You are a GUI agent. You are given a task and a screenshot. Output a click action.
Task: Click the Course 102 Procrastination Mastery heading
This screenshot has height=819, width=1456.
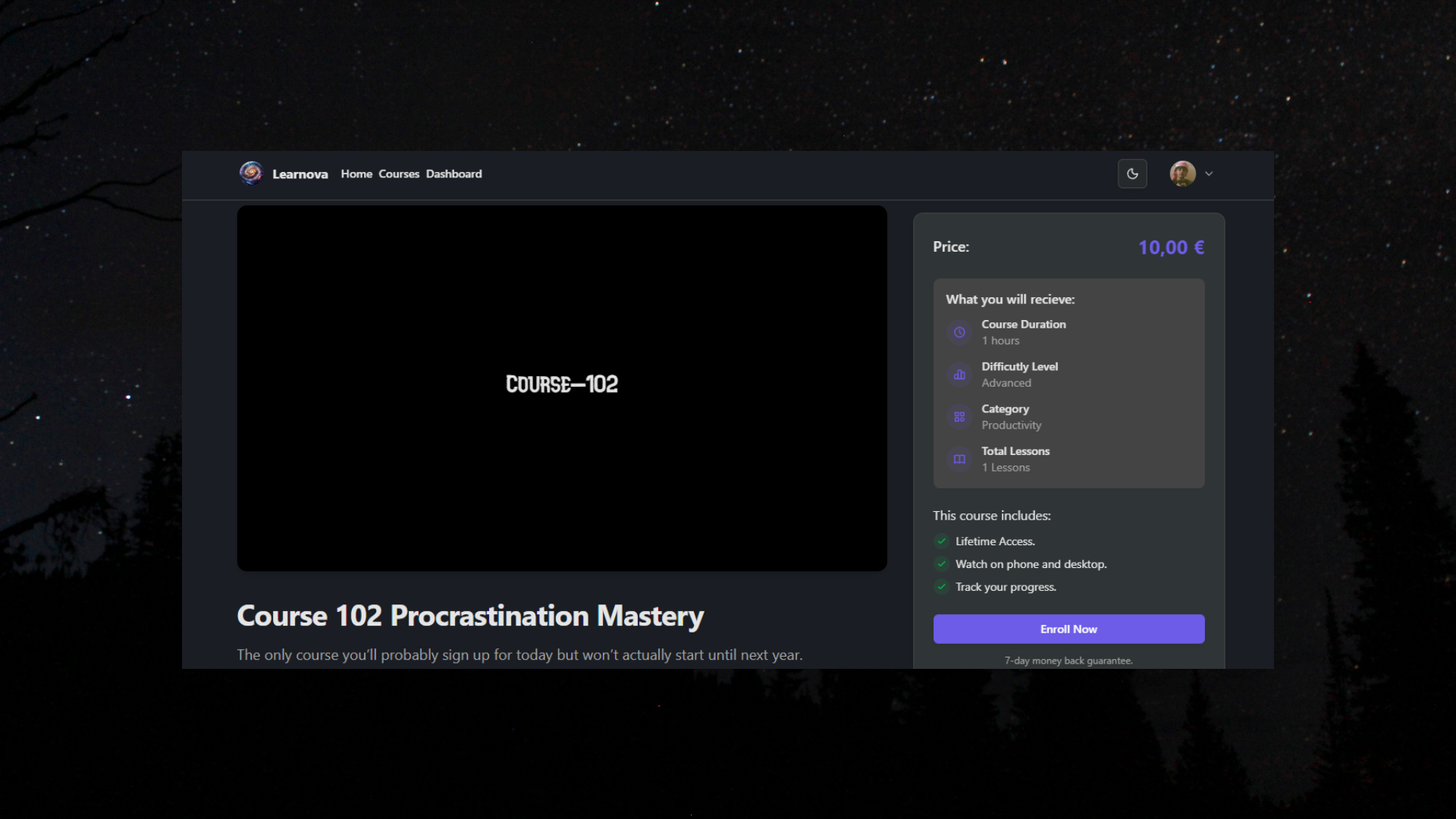tap(470, 616)
